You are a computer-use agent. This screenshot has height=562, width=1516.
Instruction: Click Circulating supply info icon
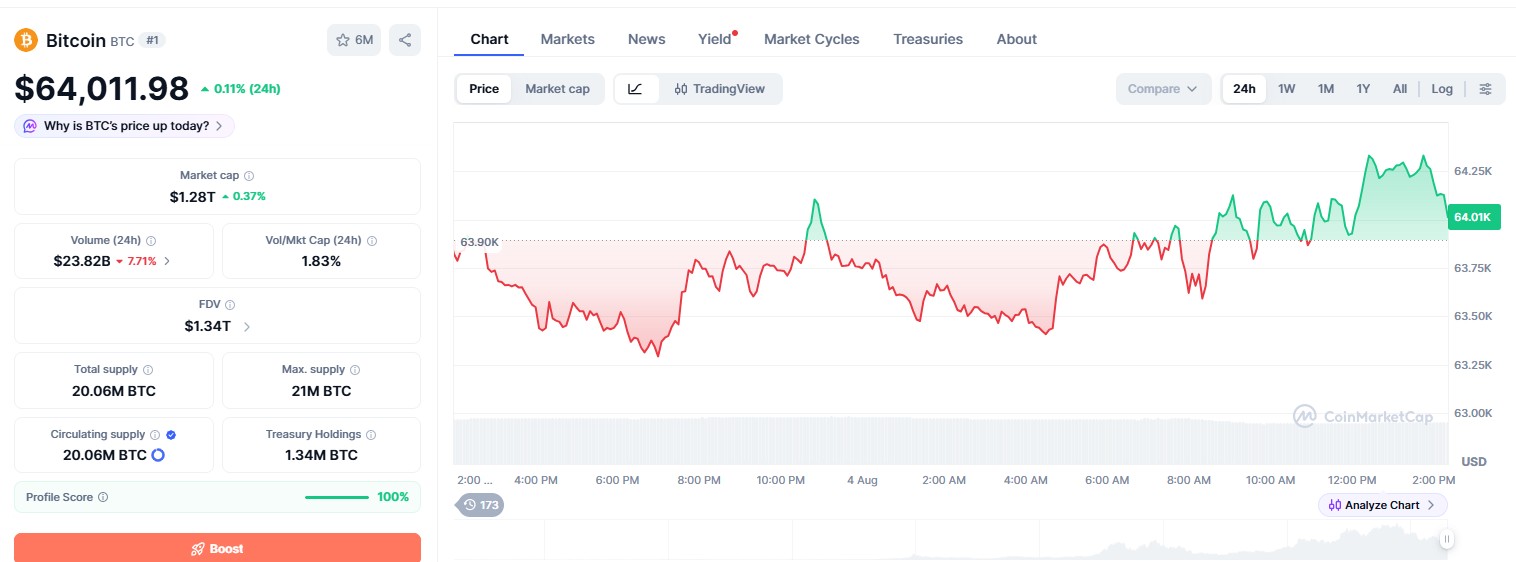click(155, 434)
